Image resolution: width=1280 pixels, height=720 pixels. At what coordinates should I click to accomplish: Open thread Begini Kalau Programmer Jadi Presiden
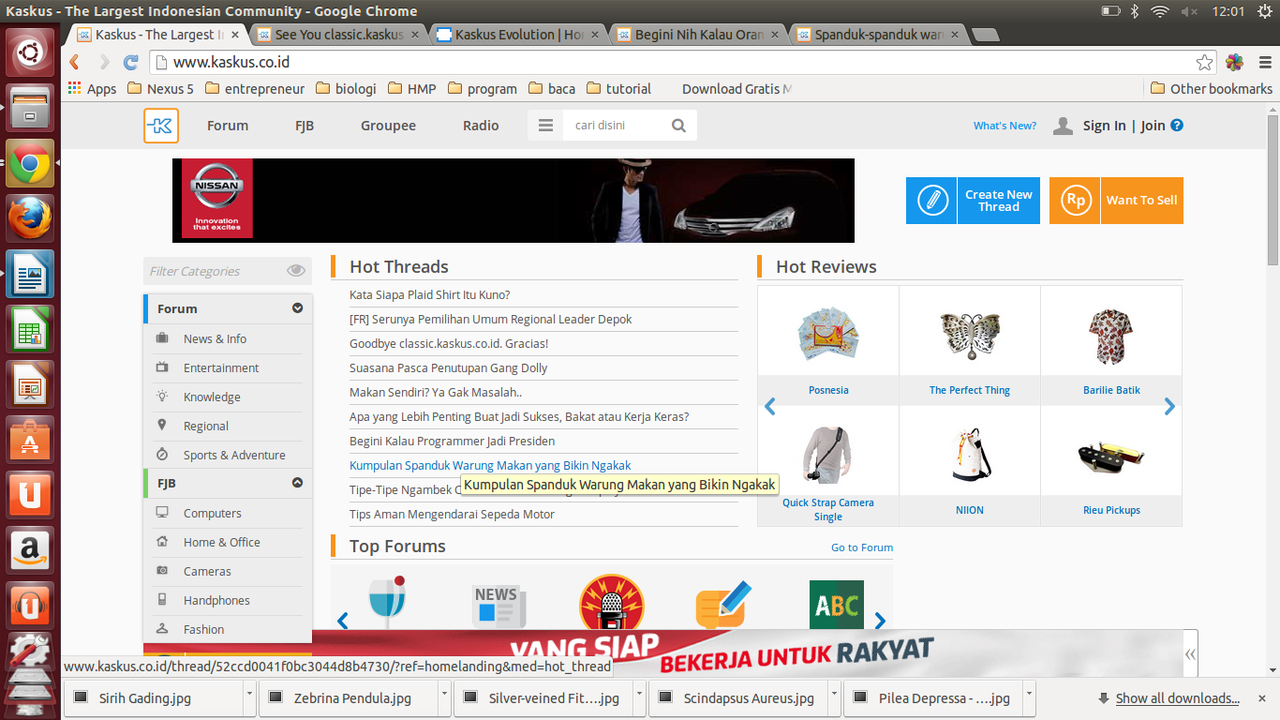(452, 441)
